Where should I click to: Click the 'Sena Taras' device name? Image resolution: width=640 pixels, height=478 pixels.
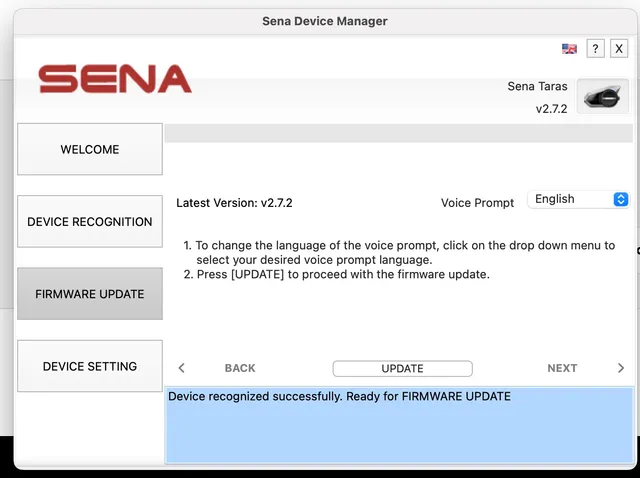537,87
